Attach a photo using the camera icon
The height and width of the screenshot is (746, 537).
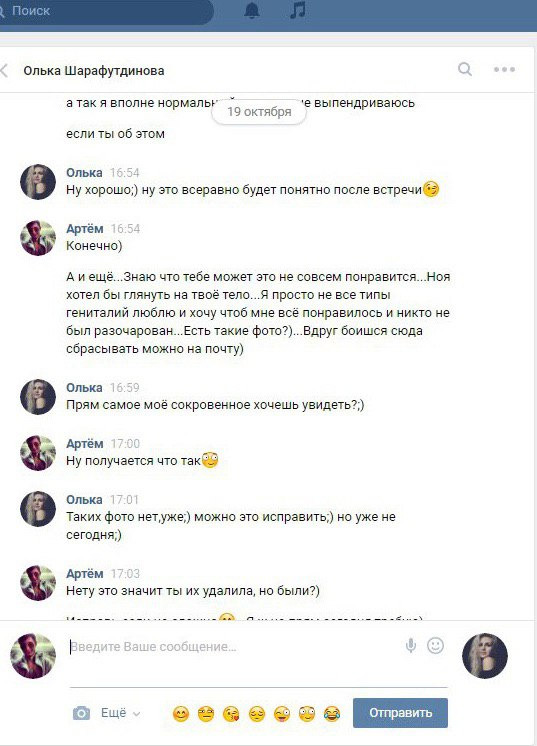coord(81,713)
